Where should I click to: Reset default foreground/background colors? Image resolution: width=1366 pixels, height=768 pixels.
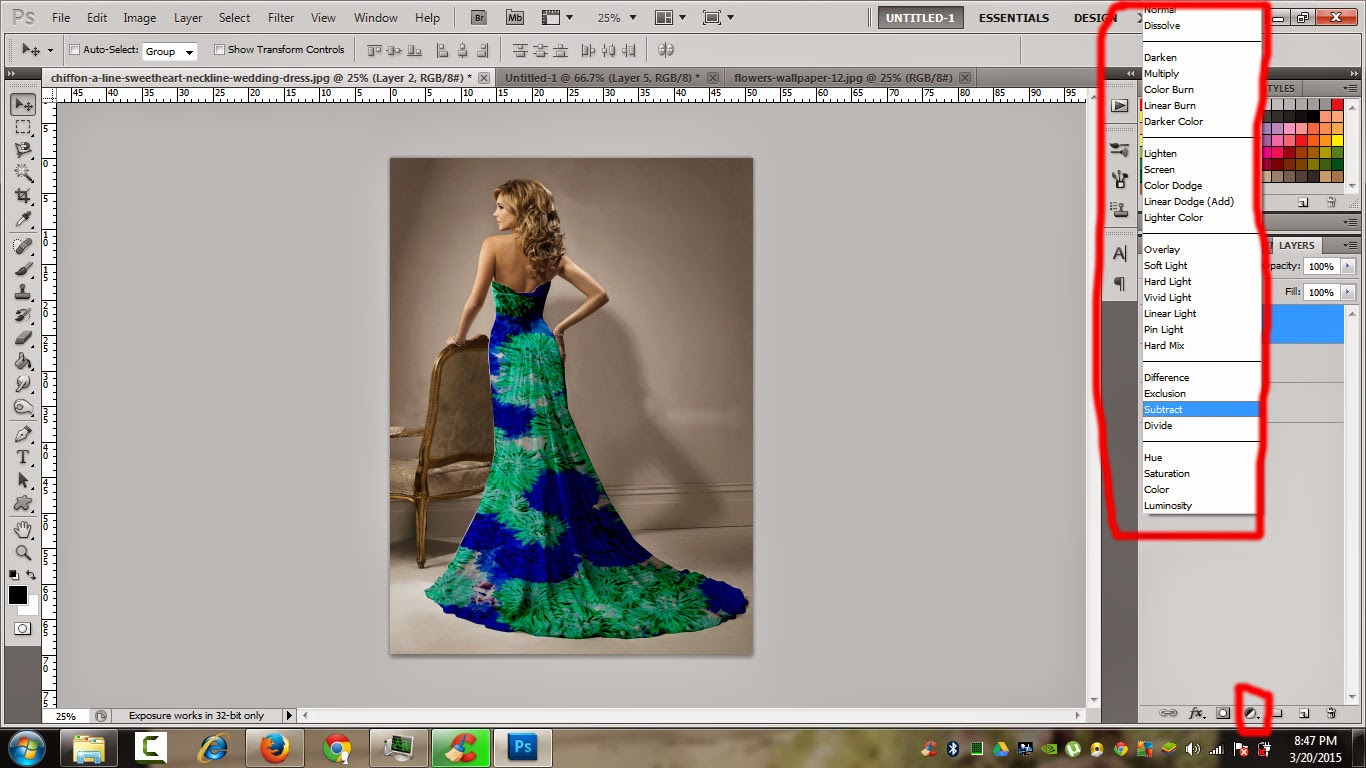click(14, 575)
